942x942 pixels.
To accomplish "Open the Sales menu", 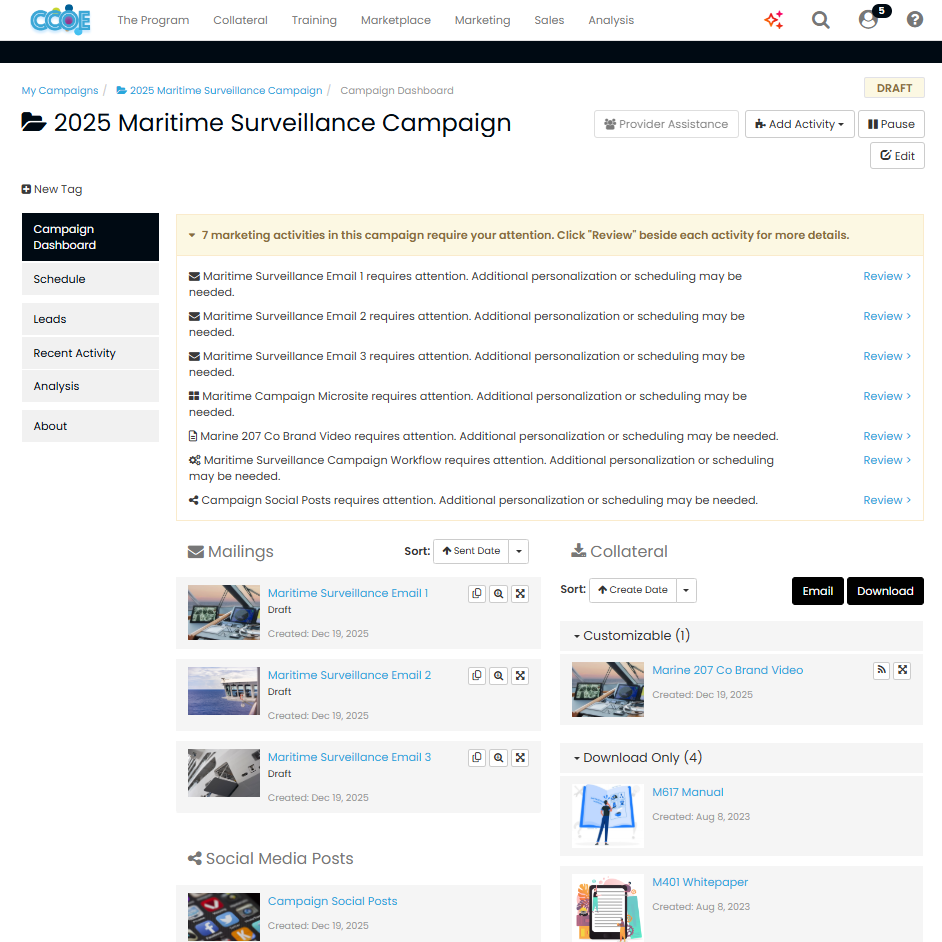I will (x=549, y=20).
